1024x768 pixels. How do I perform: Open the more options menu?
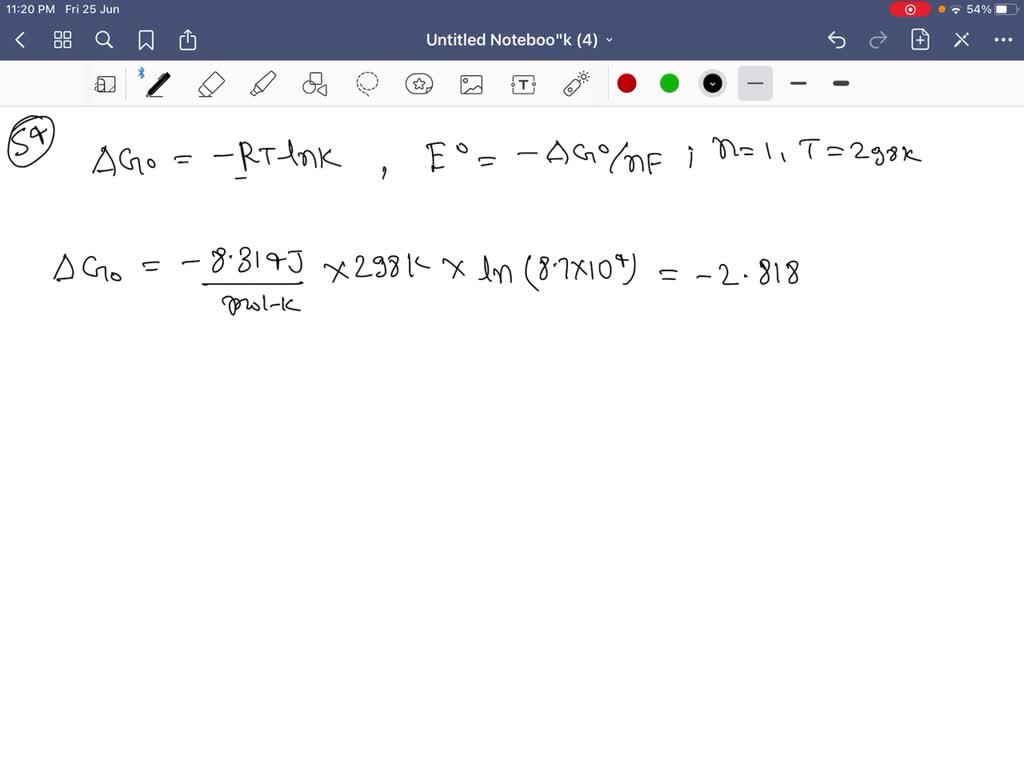tap(1004, 40)
